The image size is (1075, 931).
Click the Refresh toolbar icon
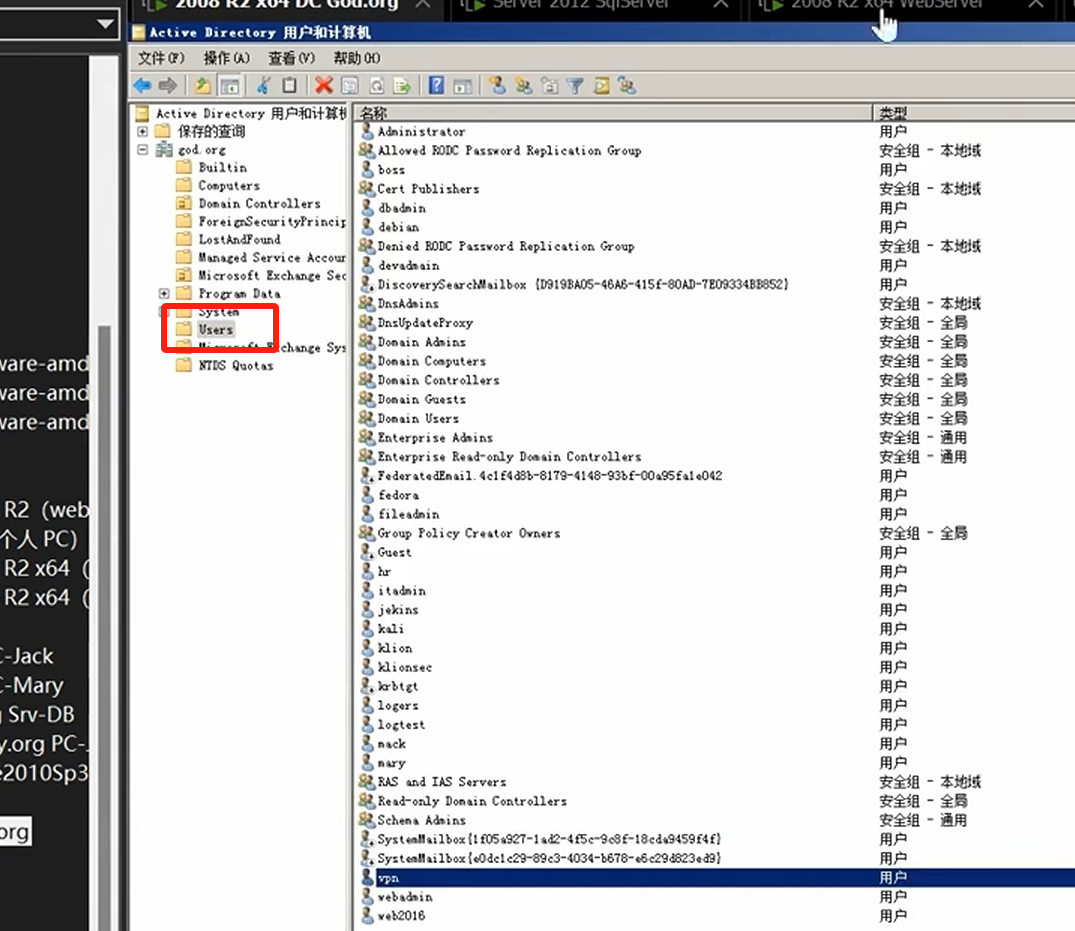click(x=376, y=86)
